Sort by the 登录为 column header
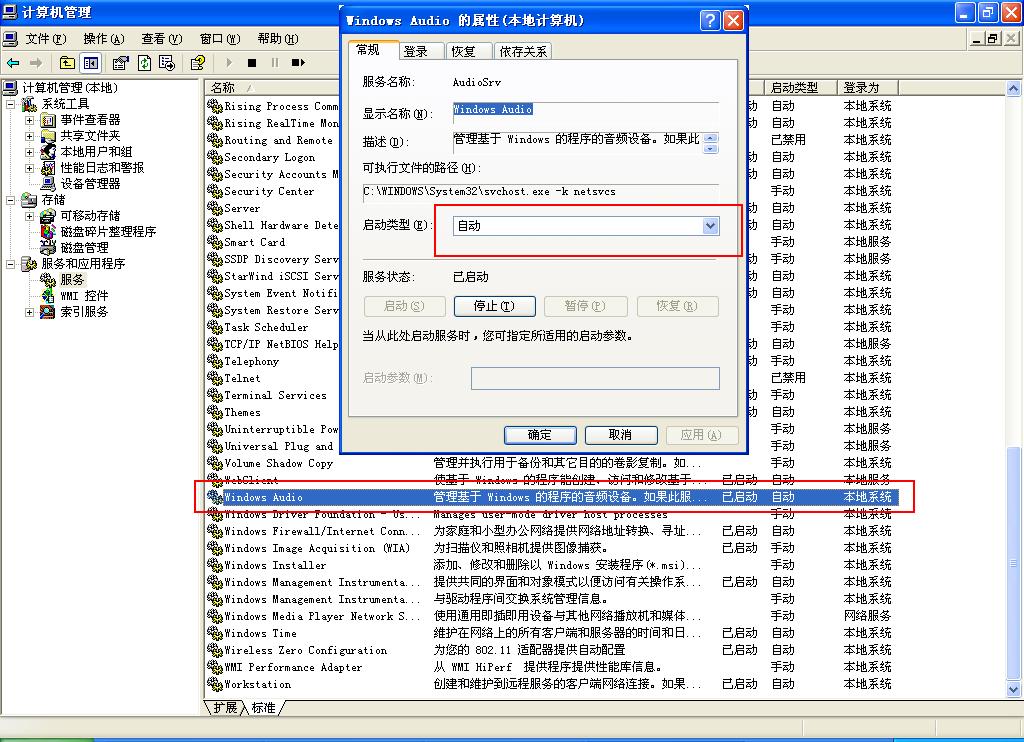 pyautogui.click(x=867, y=88)
